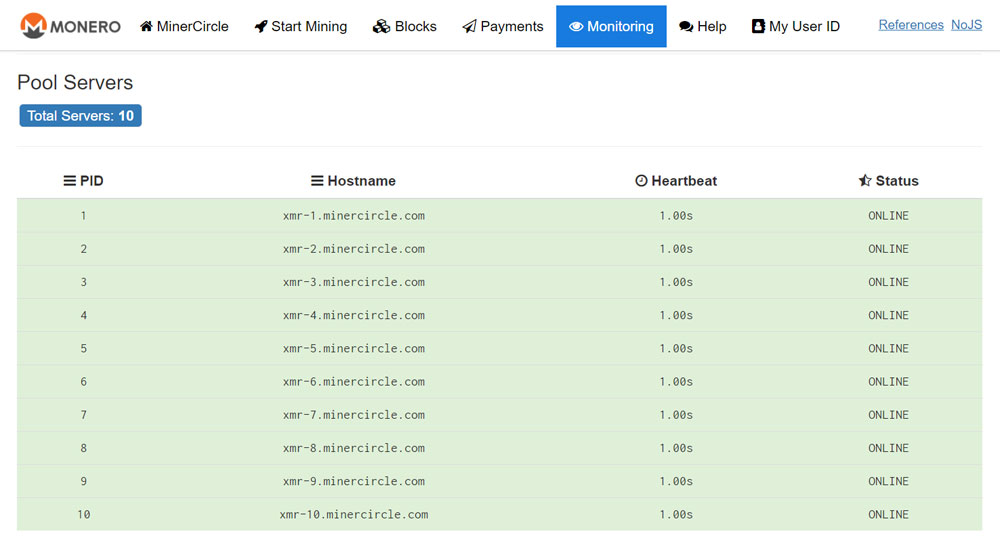The width and height of the screenshot is (1000, 536).
Task: Click the paper plane Payments icon
Action: coord(469,27)
